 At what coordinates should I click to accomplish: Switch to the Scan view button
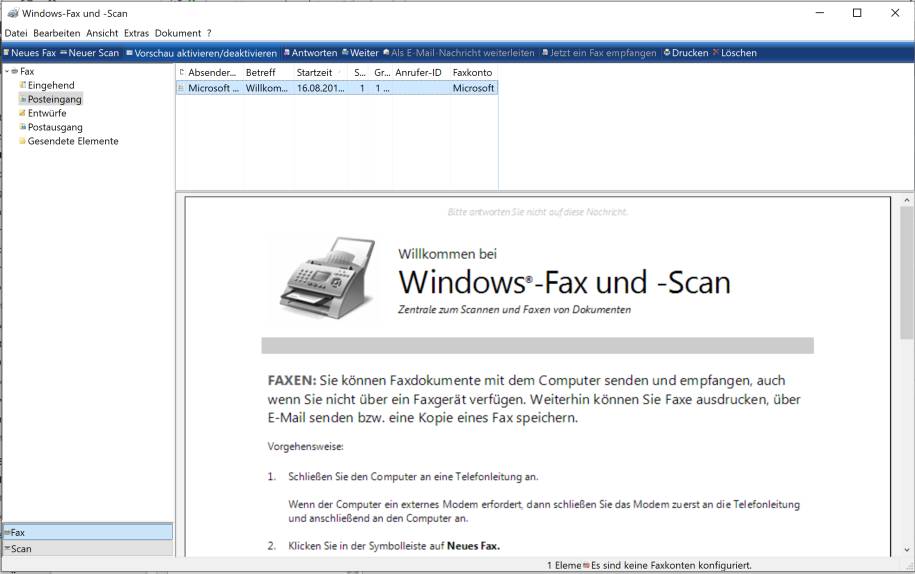click(88, 548)
